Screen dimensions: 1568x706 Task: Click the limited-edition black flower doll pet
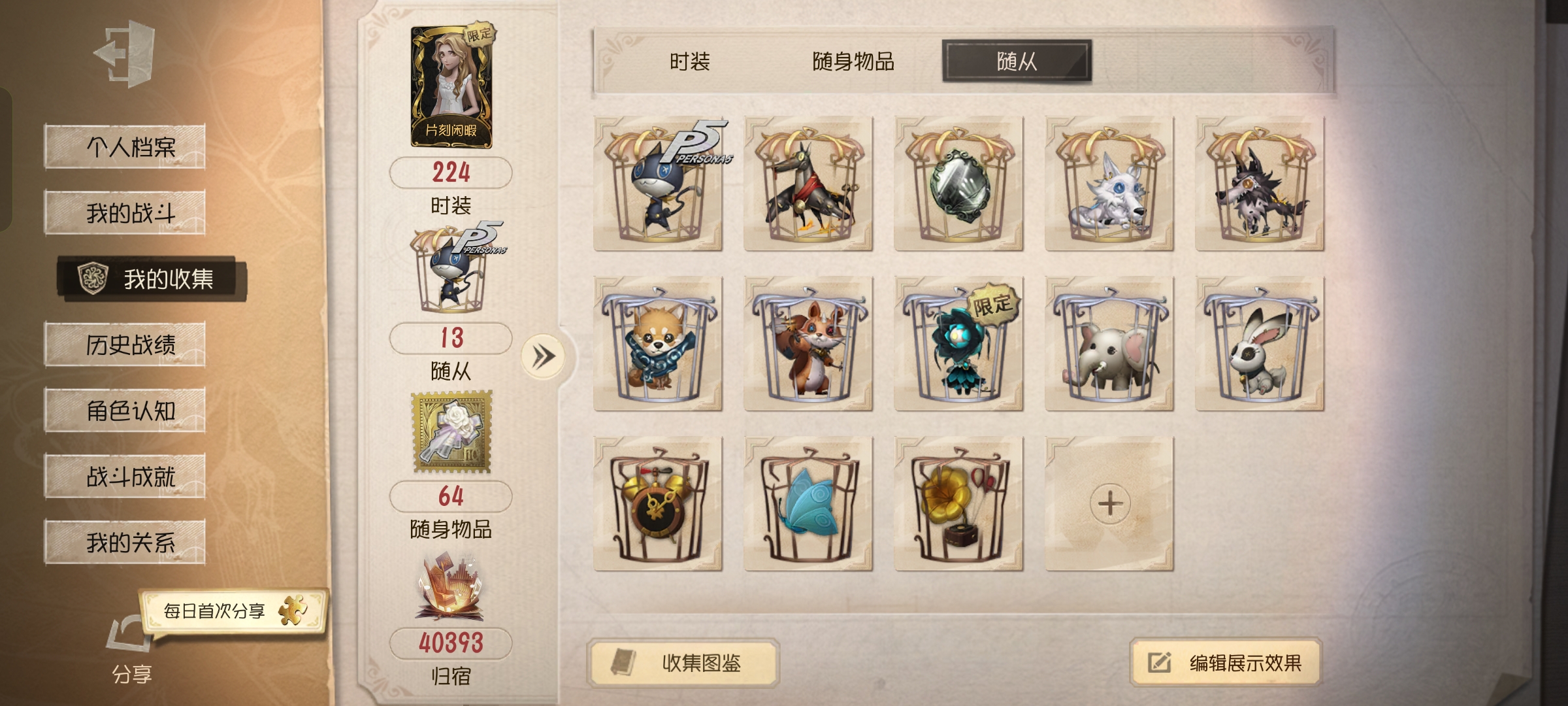pyautogui.click(x=958, y=344)
